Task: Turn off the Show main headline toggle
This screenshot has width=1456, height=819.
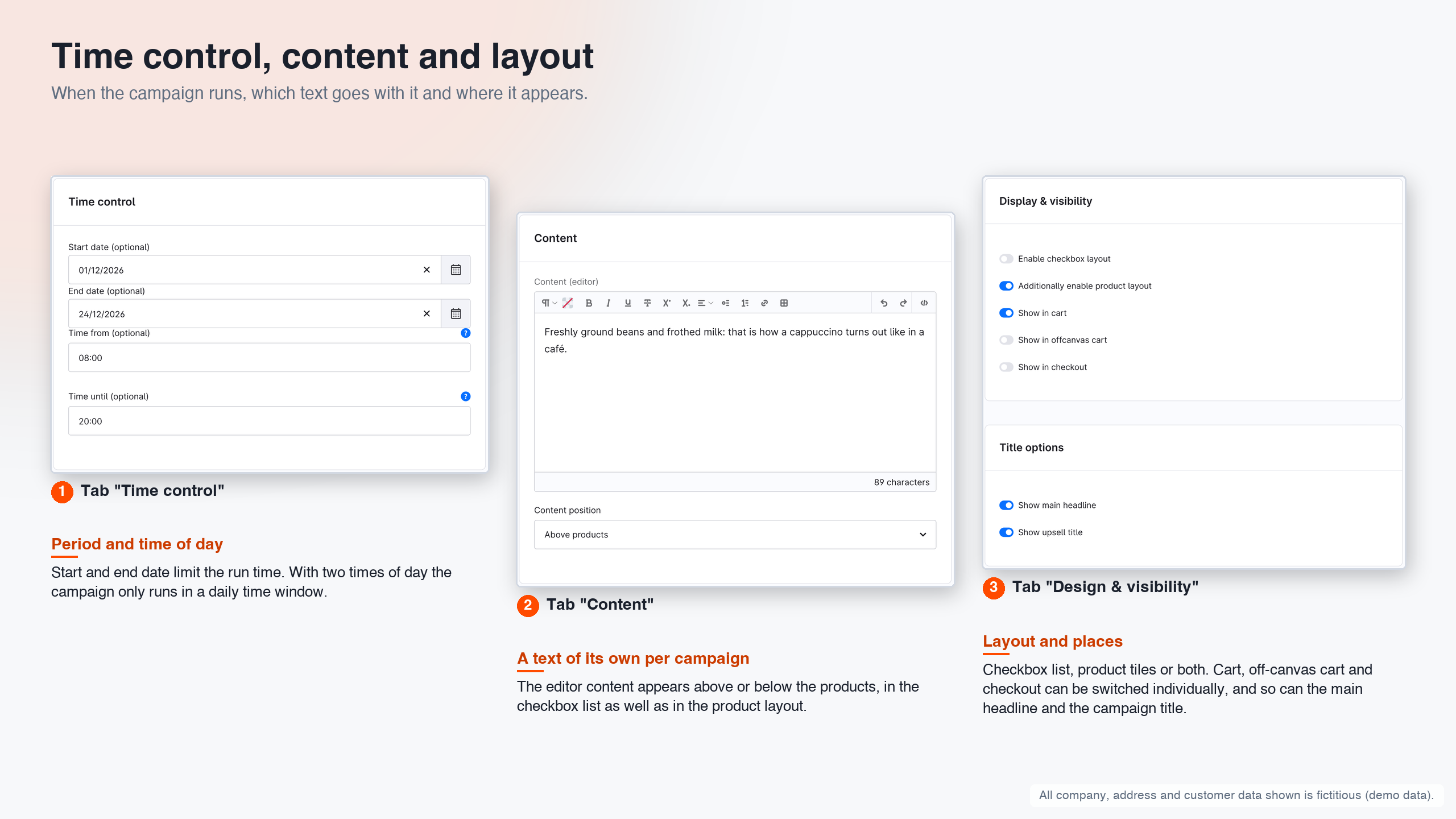Action: pyautogui.click(x=1006, y=505)
